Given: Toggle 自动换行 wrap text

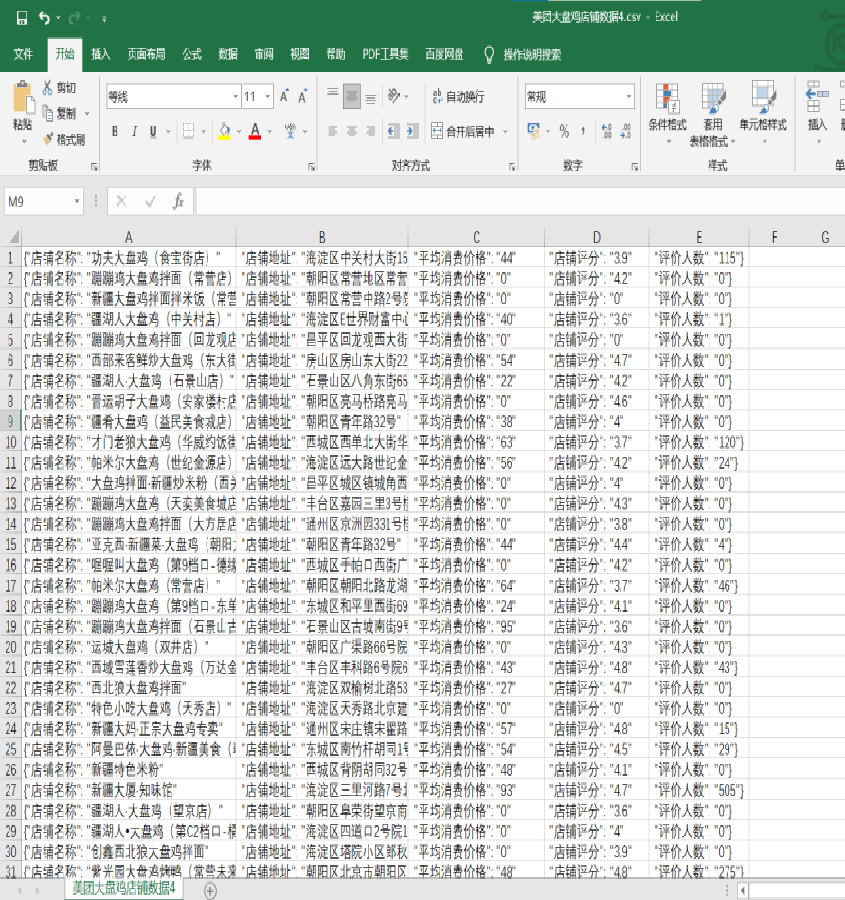Looking at the screenshot, I should 458,96.
